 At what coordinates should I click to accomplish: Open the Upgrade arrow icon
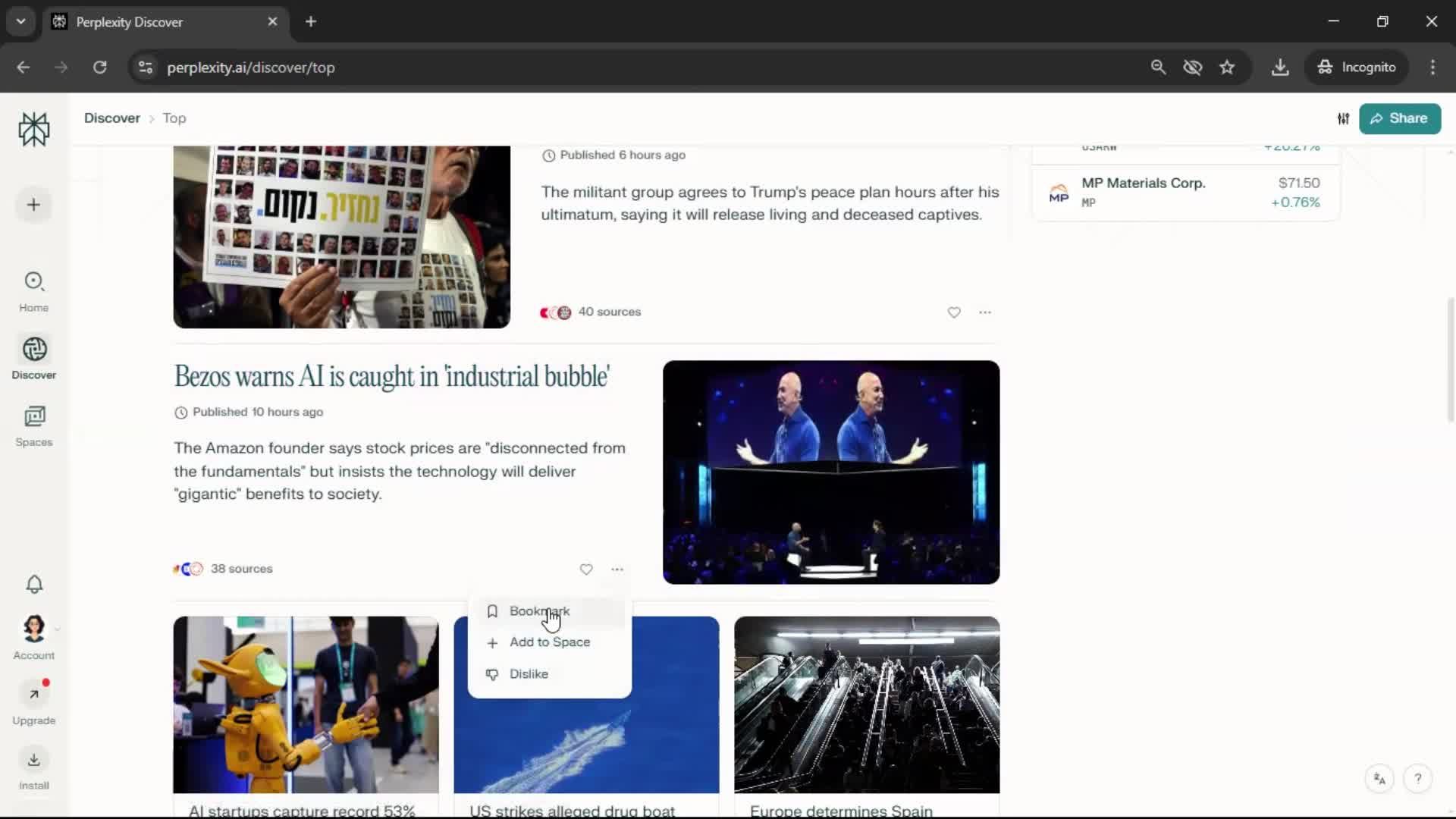click(x=34, y=694)
